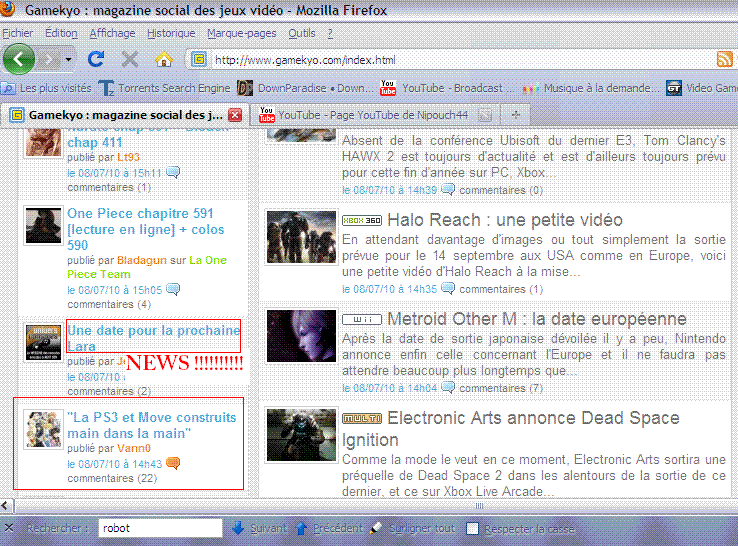Open Metroid Other M article headline
Viewport: 738px width, 546px height.
[x=537, y=319]
